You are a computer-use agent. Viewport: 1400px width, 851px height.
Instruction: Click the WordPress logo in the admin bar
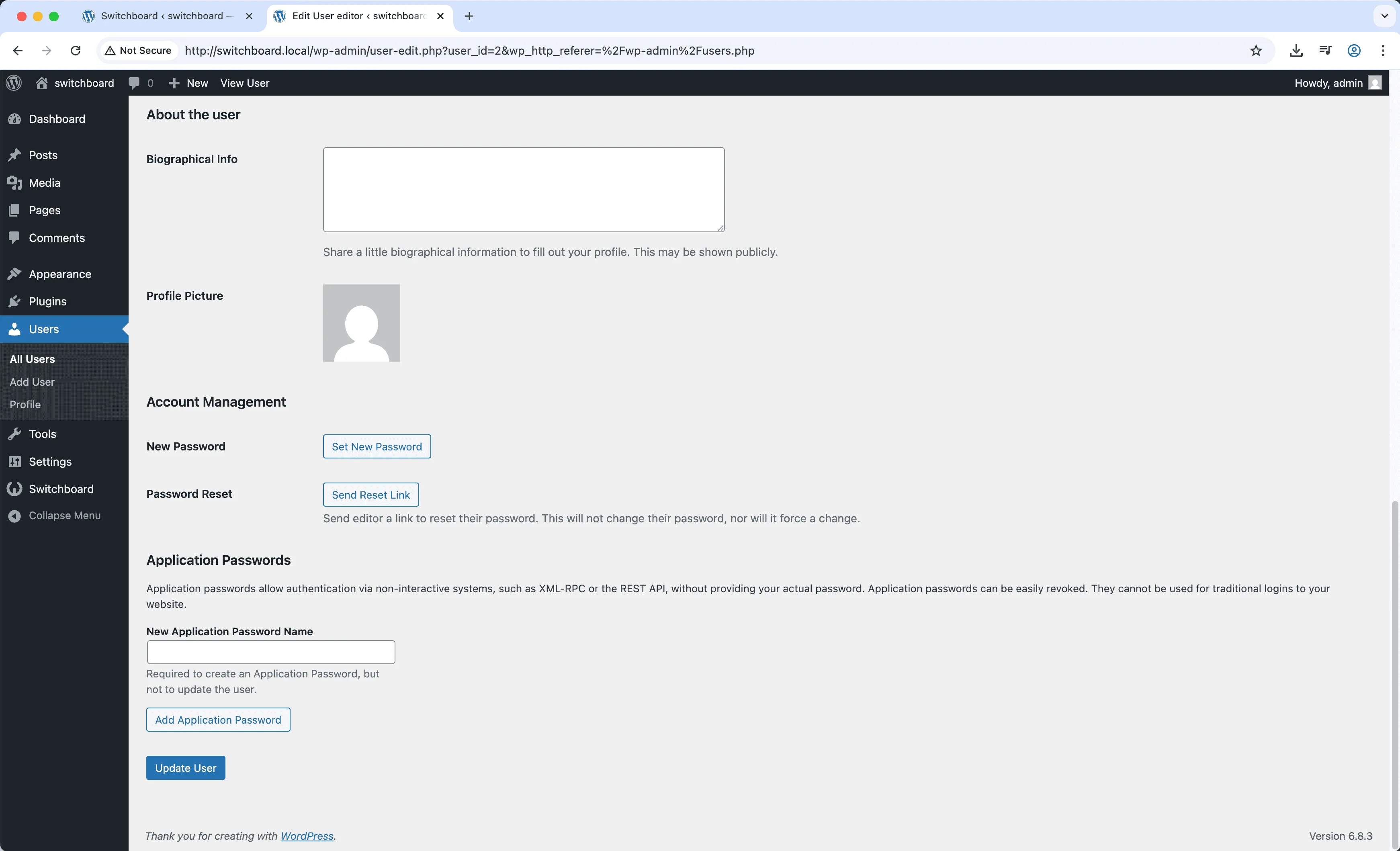[14, 82]
